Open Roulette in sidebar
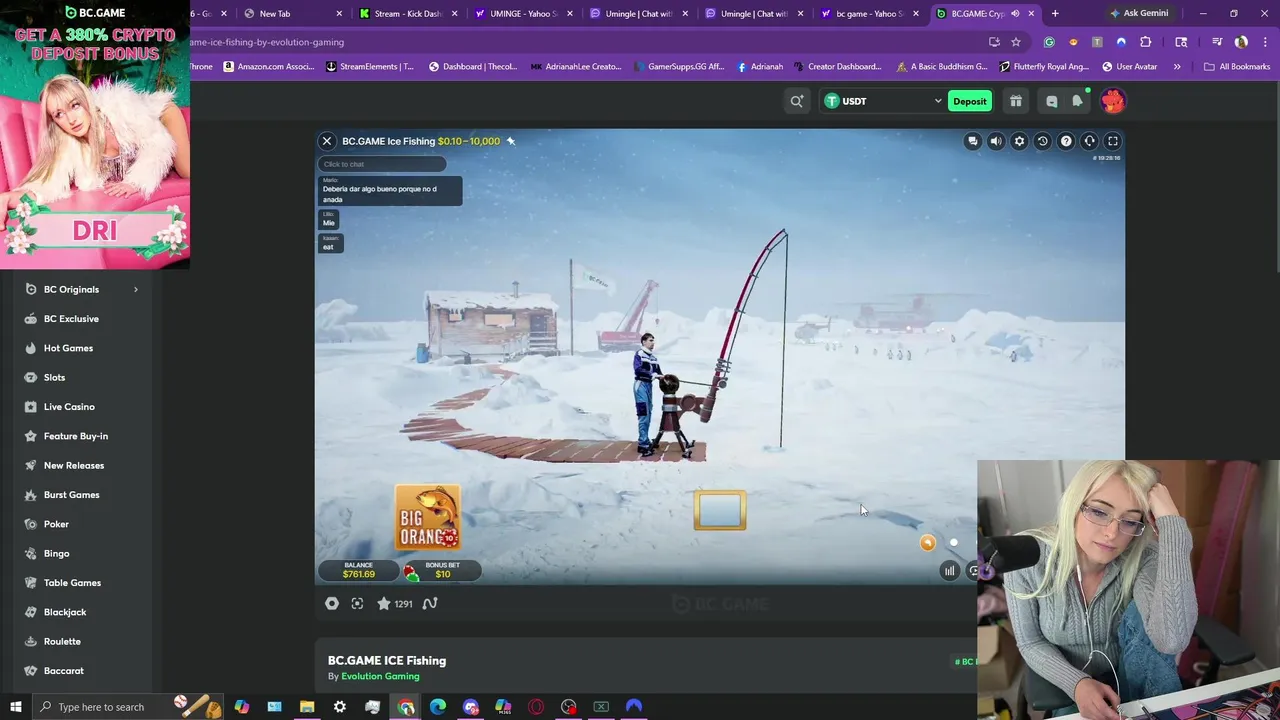Viewport: 1280px width, 720px height. click(62, 641)
